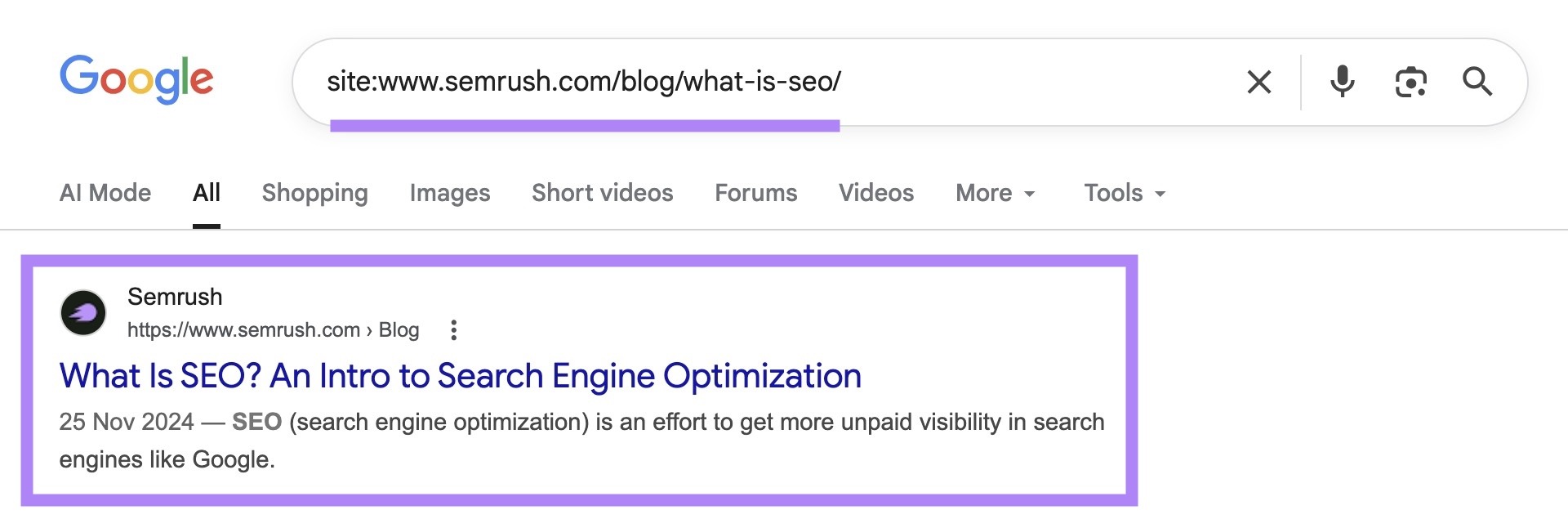This screenshot has height=528, width=1568.
Task: Expand the Blog breadcrumb in the result URL
Action: pyautogui.click(x=398, y=329)
